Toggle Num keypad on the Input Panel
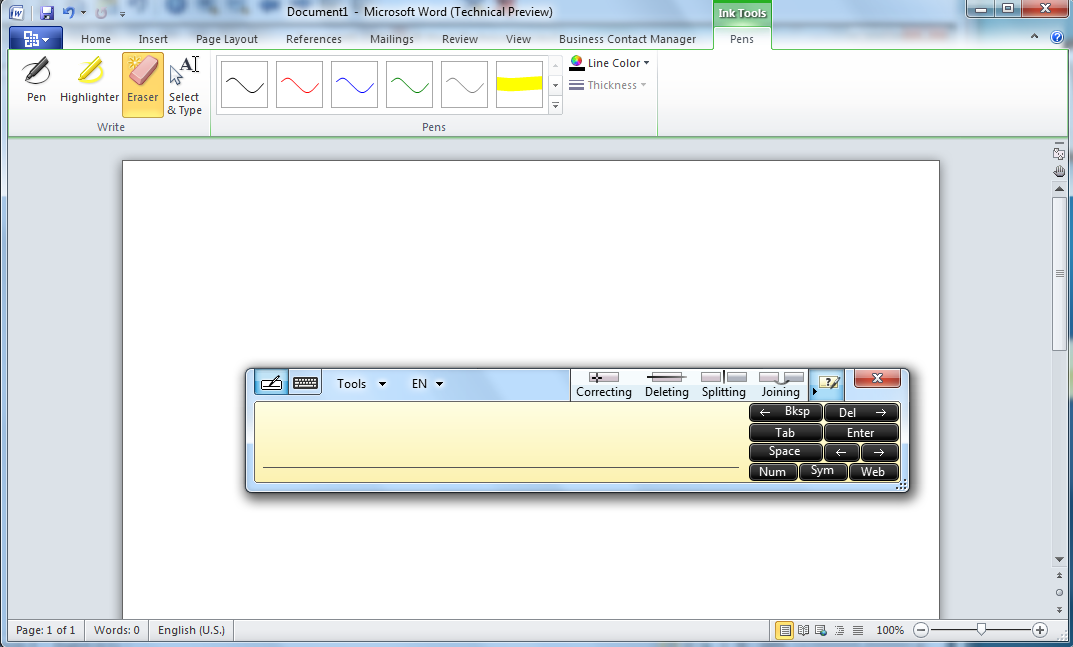Image resolution: width=1073 pixels, height=647 pixels. [x=772, y=471]
